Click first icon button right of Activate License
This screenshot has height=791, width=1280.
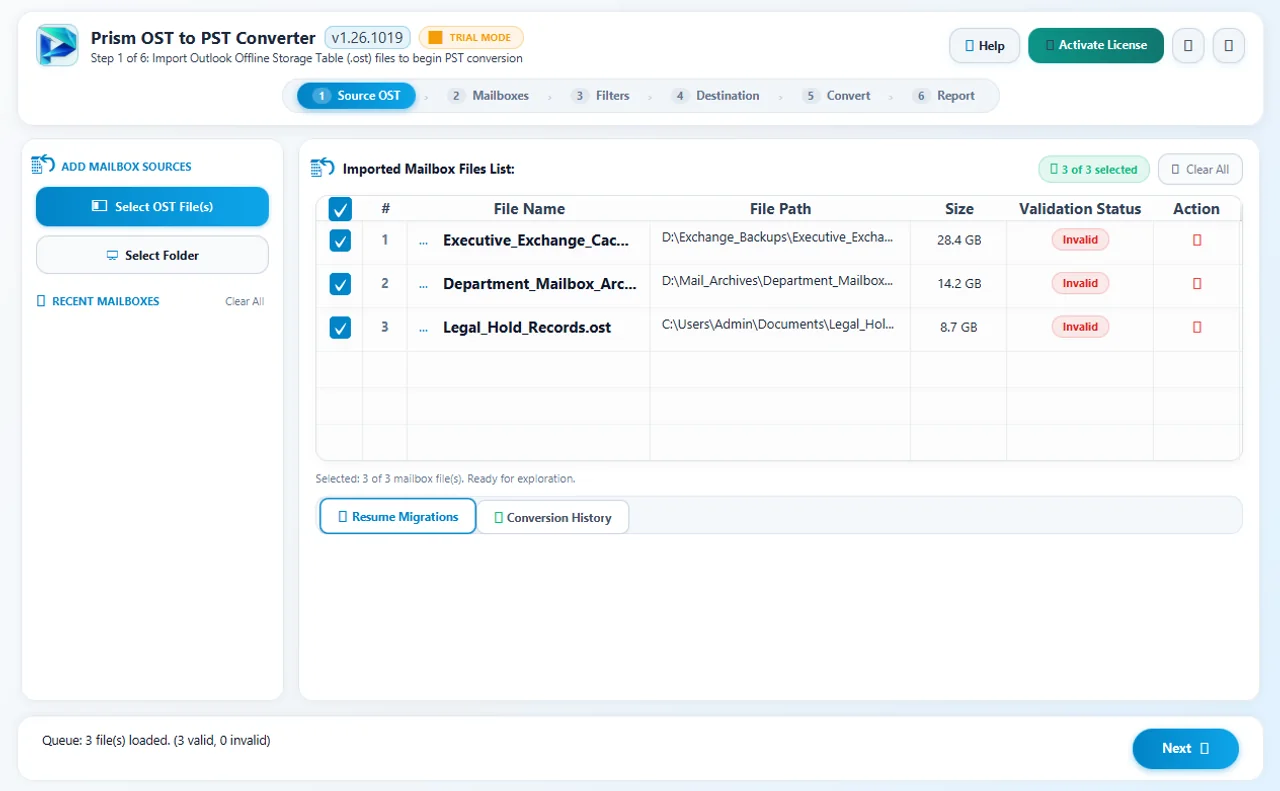pos(1188,45)
